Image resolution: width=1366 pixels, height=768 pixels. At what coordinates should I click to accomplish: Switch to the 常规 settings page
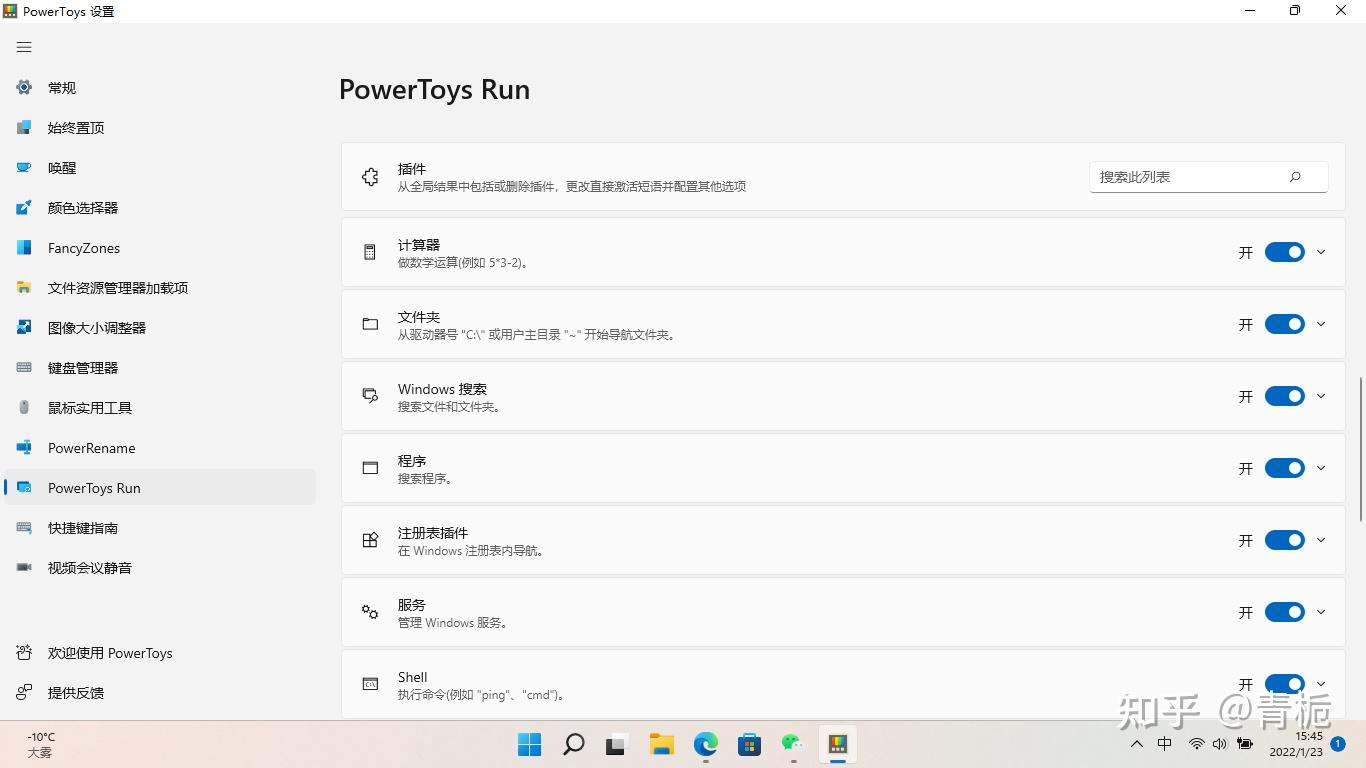tap(61, 87)
